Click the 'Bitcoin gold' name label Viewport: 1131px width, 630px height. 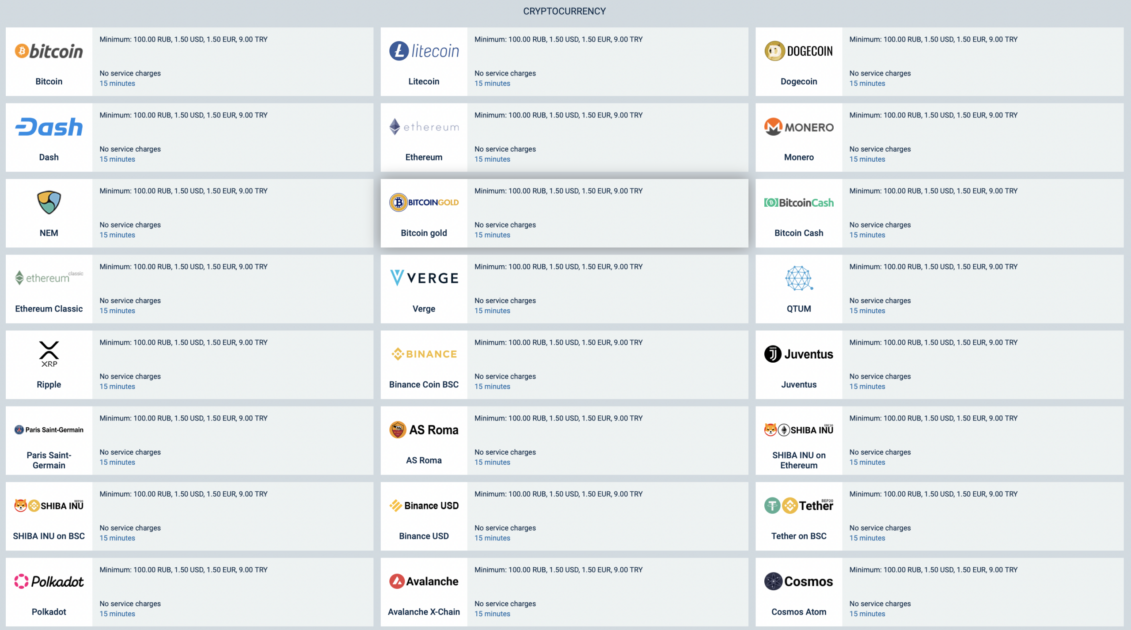click(424, 233)
